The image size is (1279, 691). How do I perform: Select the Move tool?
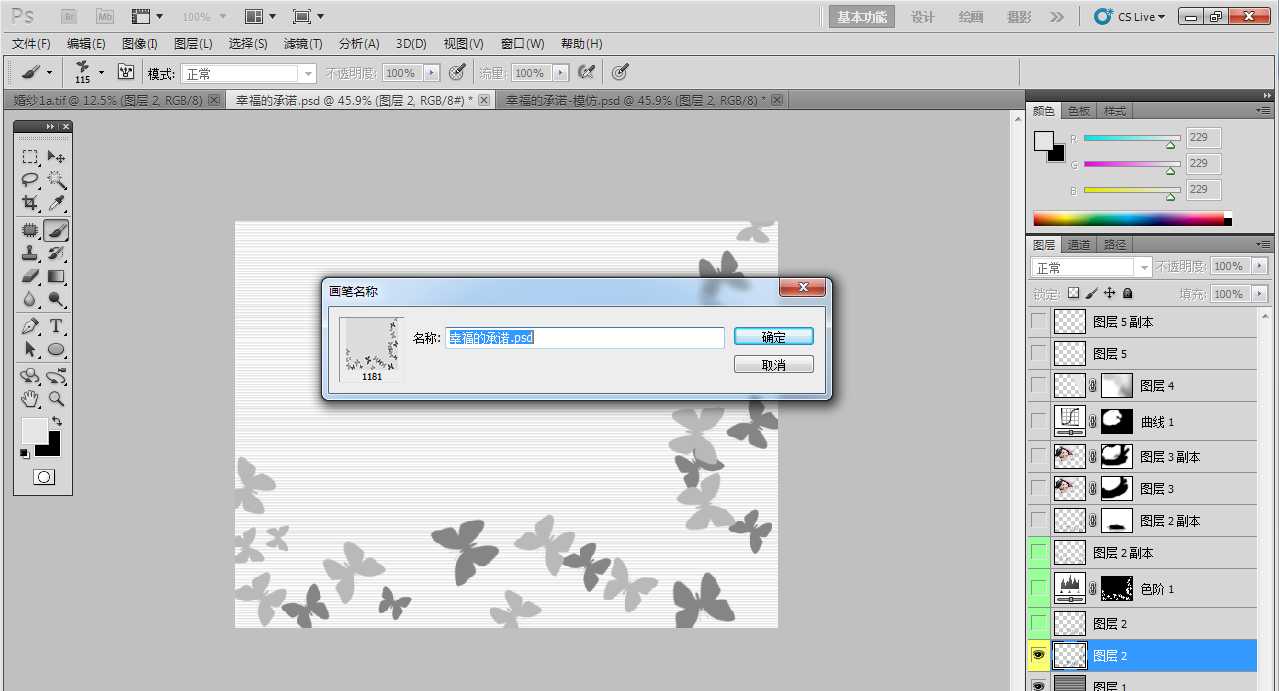[57, 157]
